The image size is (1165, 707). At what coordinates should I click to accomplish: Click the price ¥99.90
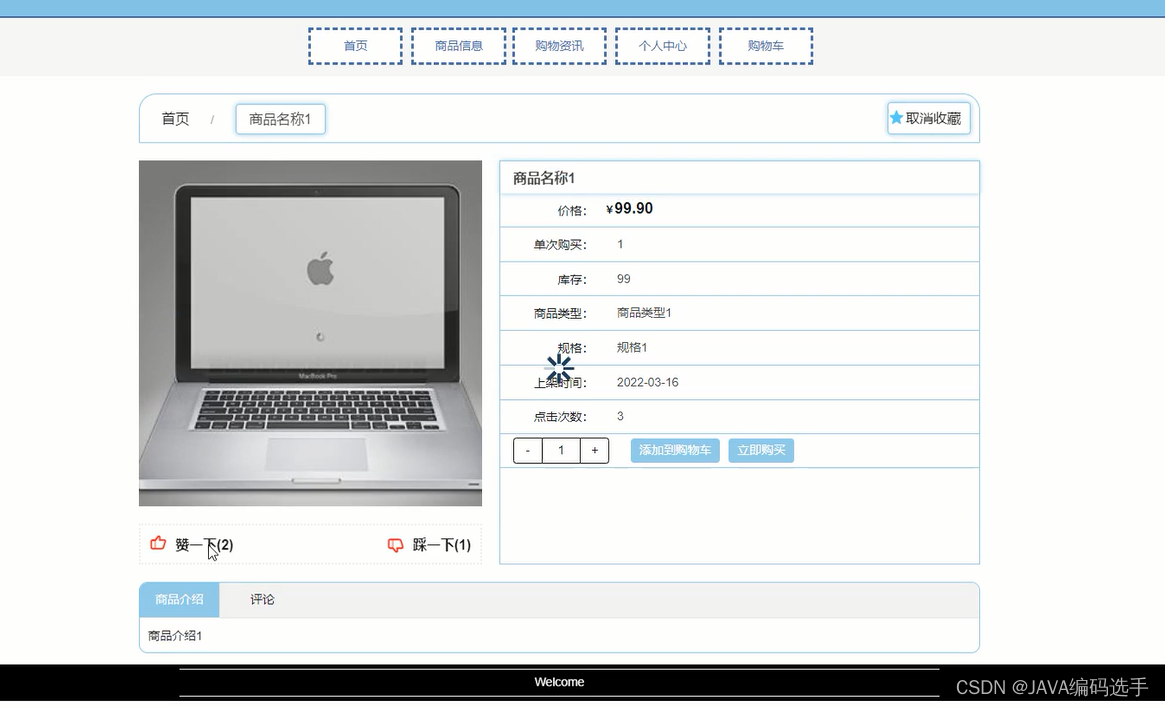pos(629,209)
